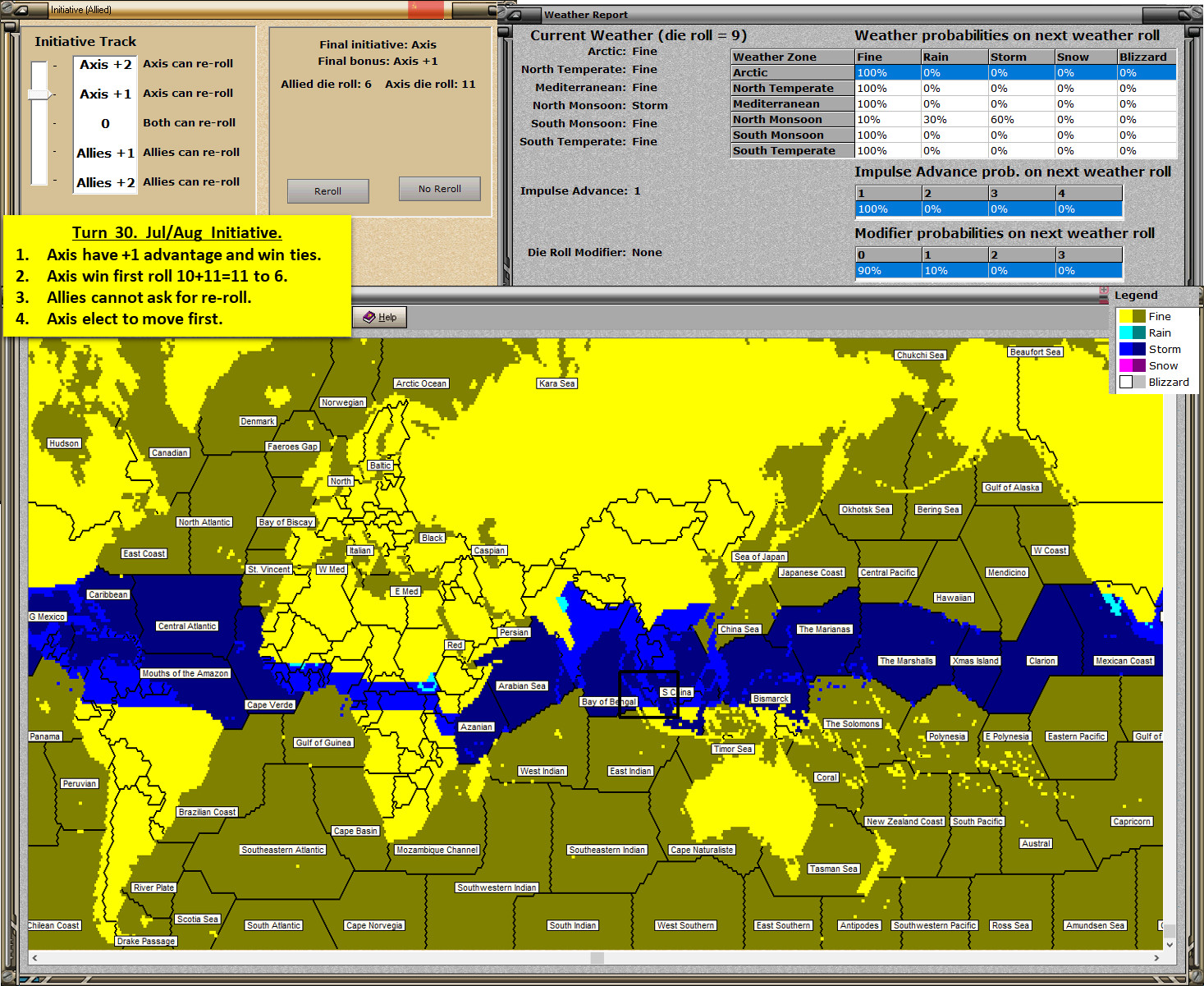Click the "Caribbean" sea label on map
This screenshot has width=1204, height=986.
pyautogui.click(x=108, y=594)
